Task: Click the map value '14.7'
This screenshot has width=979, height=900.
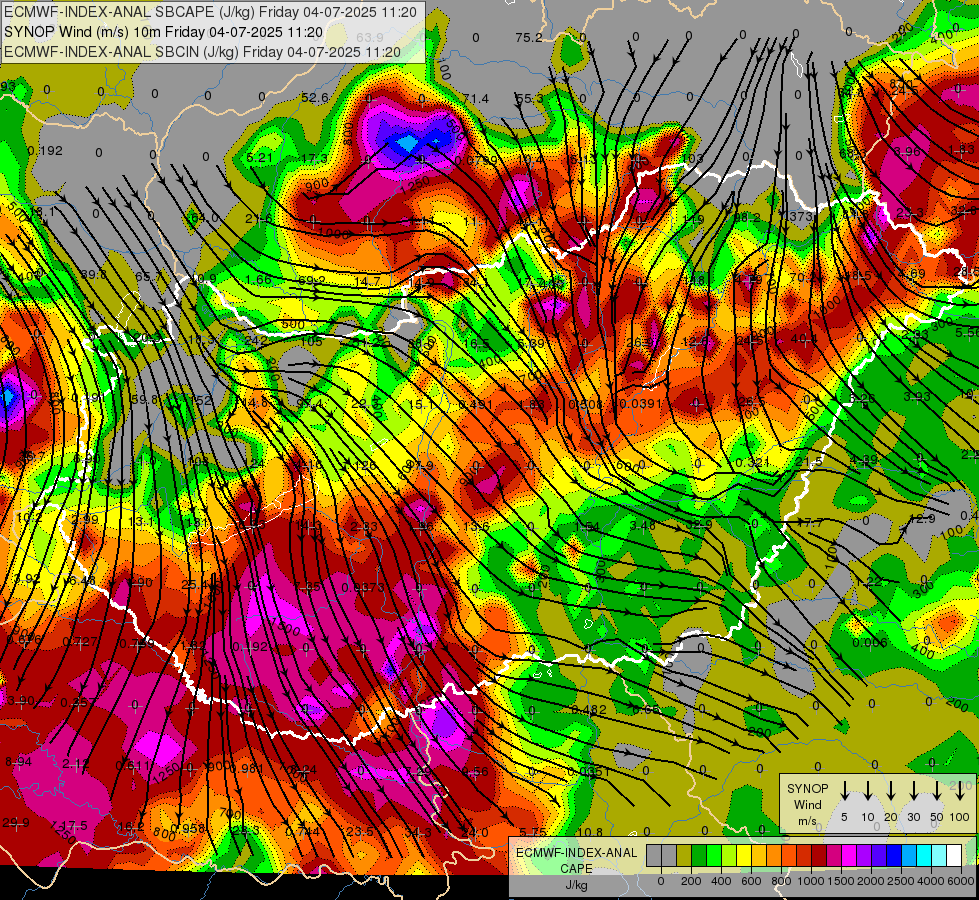Action: tap(368, 282)
